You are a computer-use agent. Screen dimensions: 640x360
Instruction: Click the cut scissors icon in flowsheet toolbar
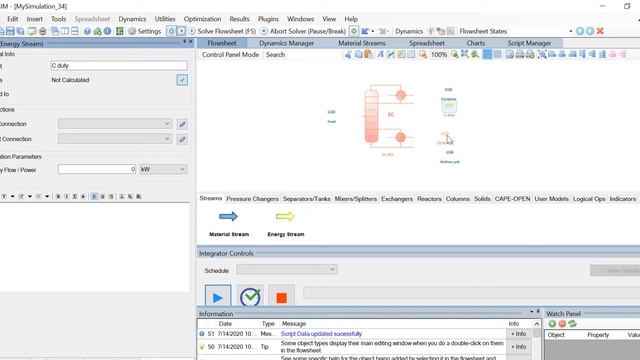click(x=348, y=54)
